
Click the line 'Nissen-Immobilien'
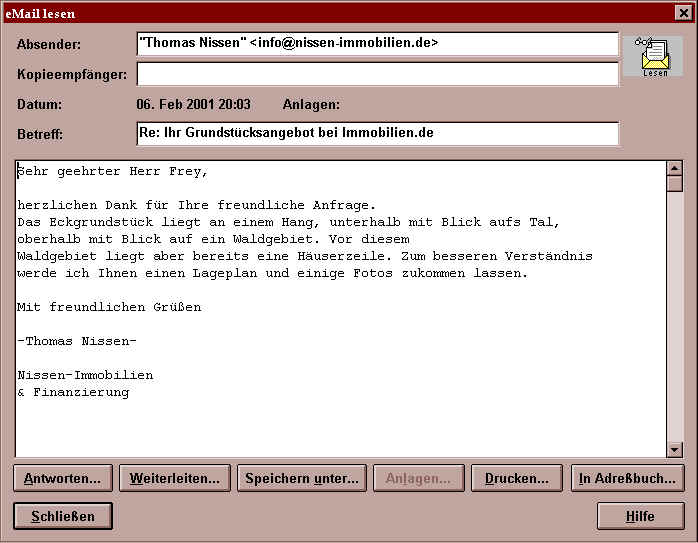pos(85,375)
